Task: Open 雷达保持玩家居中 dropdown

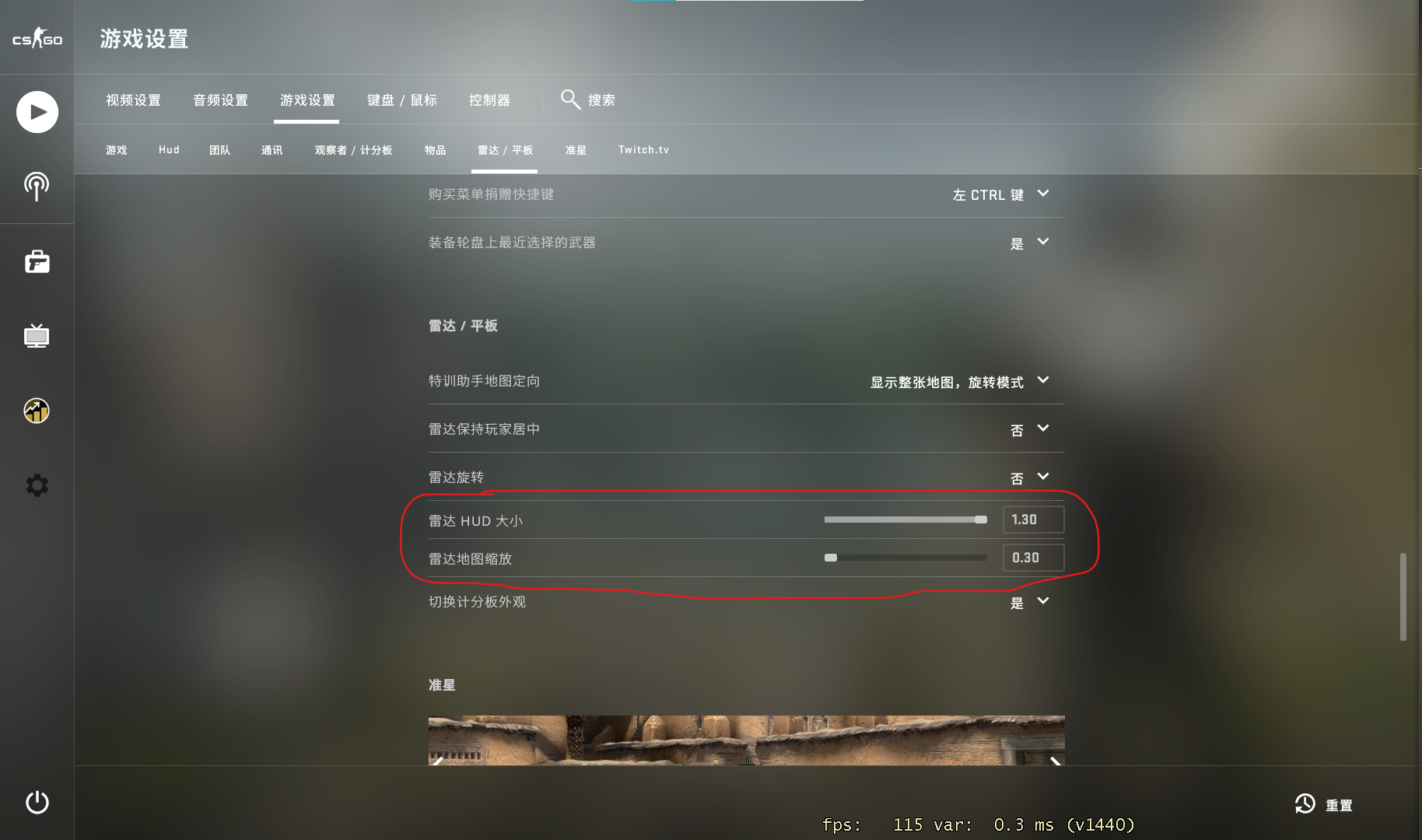Action: pyautogui.click(x=1030, y=430)
